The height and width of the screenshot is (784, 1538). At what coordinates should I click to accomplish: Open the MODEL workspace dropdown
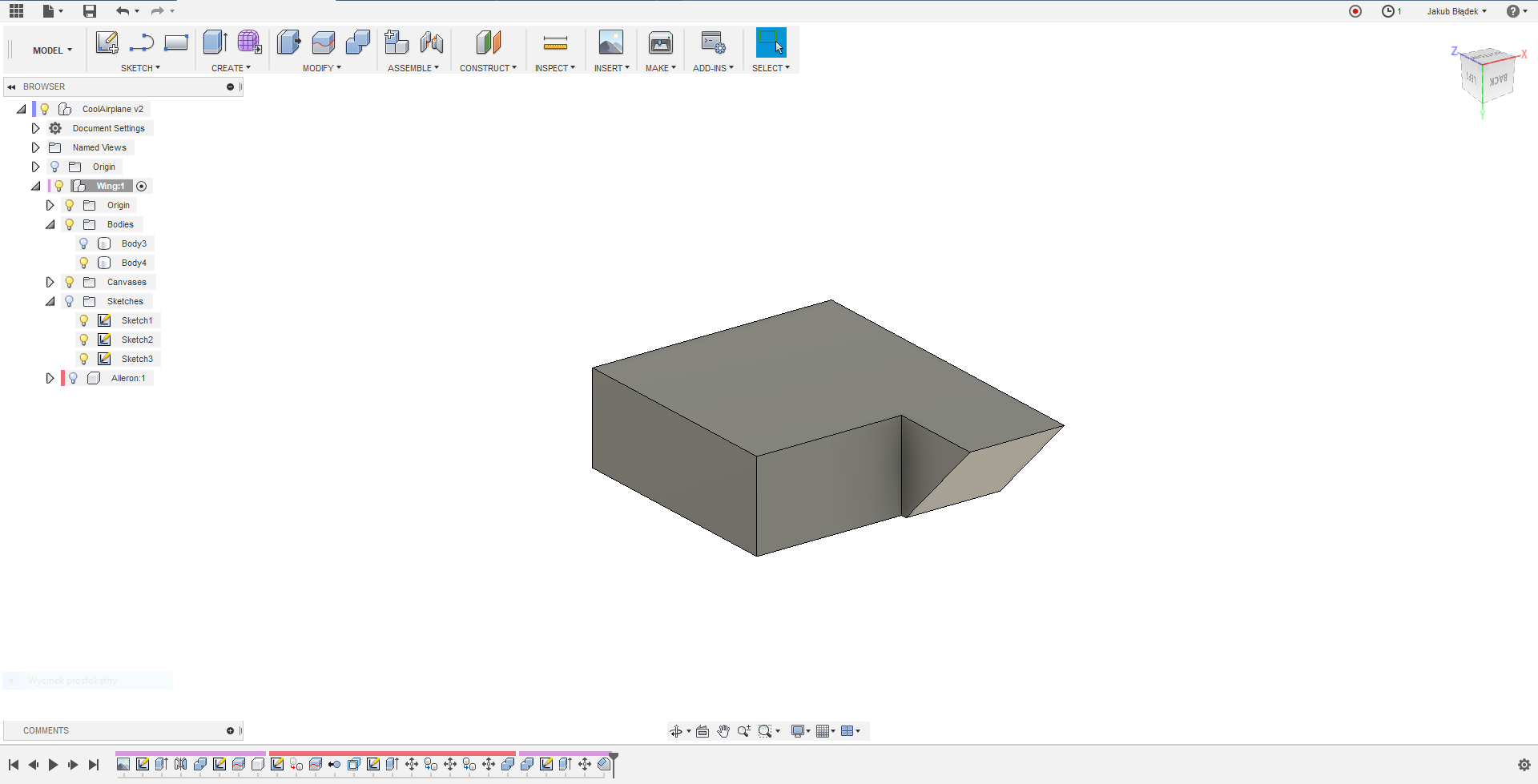tap(52, 50)
